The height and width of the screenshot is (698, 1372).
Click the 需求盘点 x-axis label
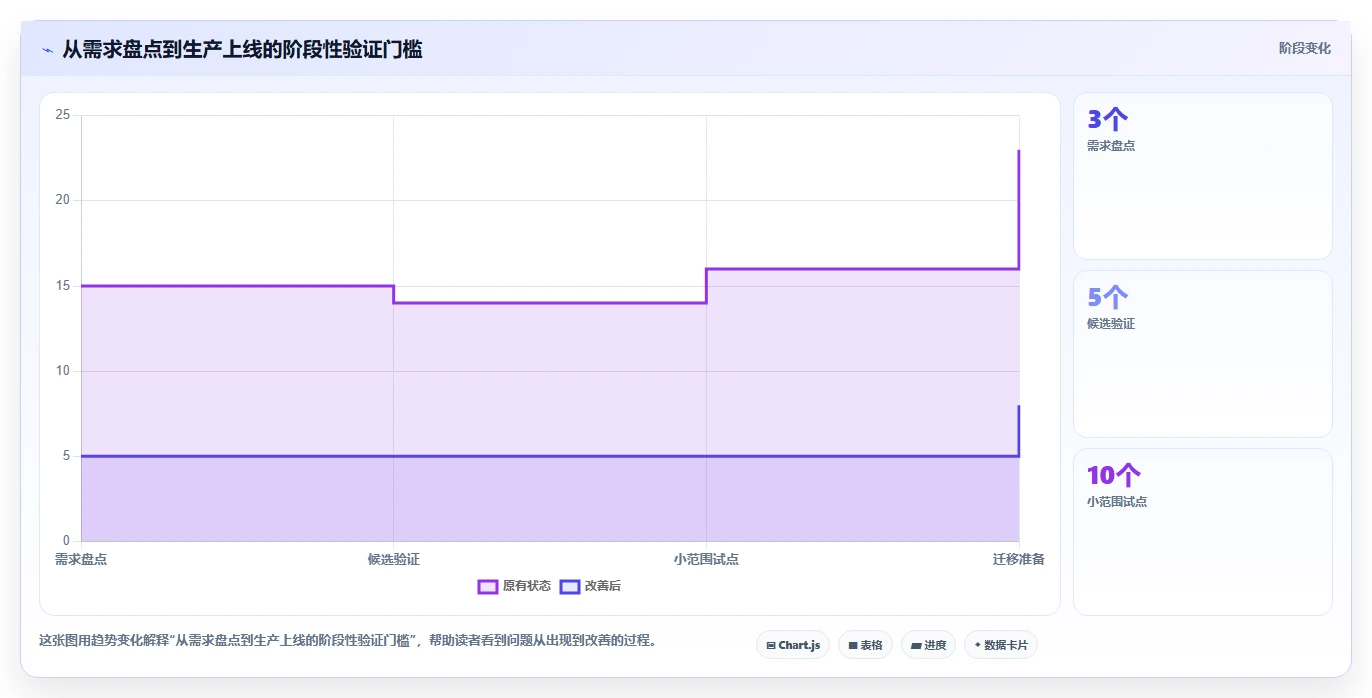81,559
